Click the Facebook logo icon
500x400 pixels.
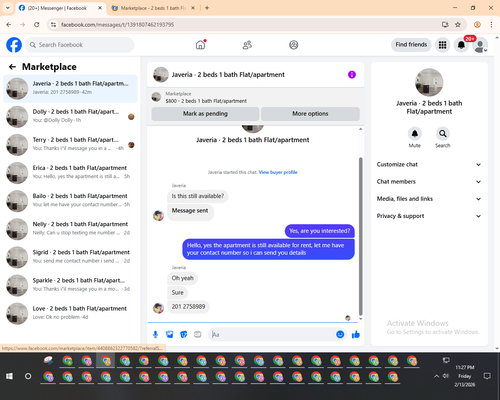click(x=14, y=45)
